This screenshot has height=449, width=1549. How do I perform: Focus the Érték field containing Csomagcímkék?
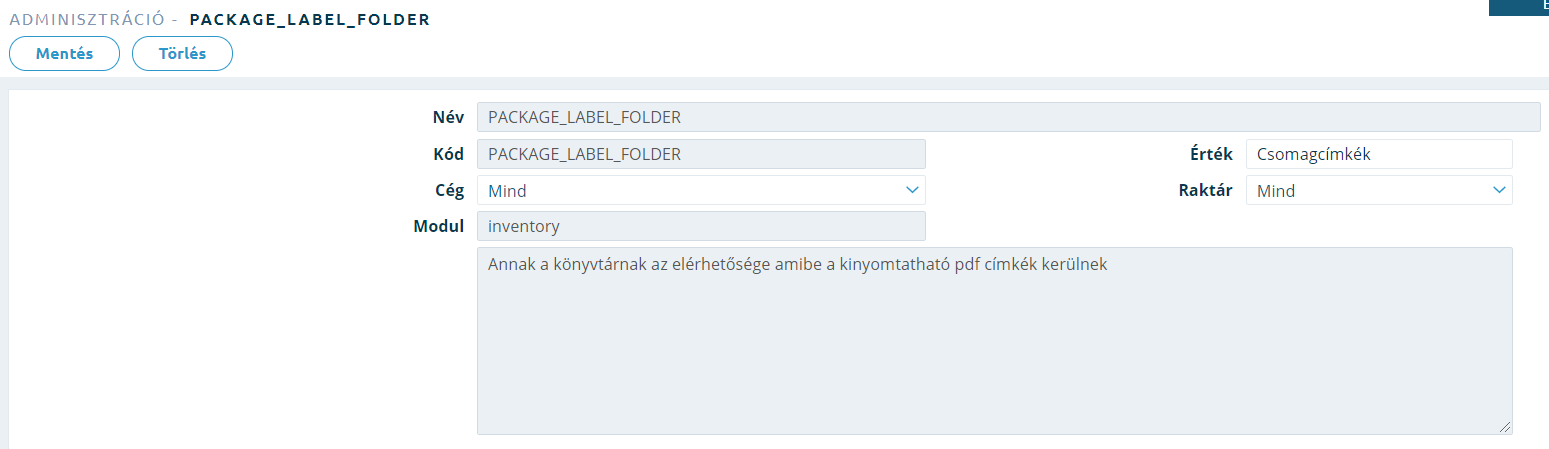(x=1379, y=154)
